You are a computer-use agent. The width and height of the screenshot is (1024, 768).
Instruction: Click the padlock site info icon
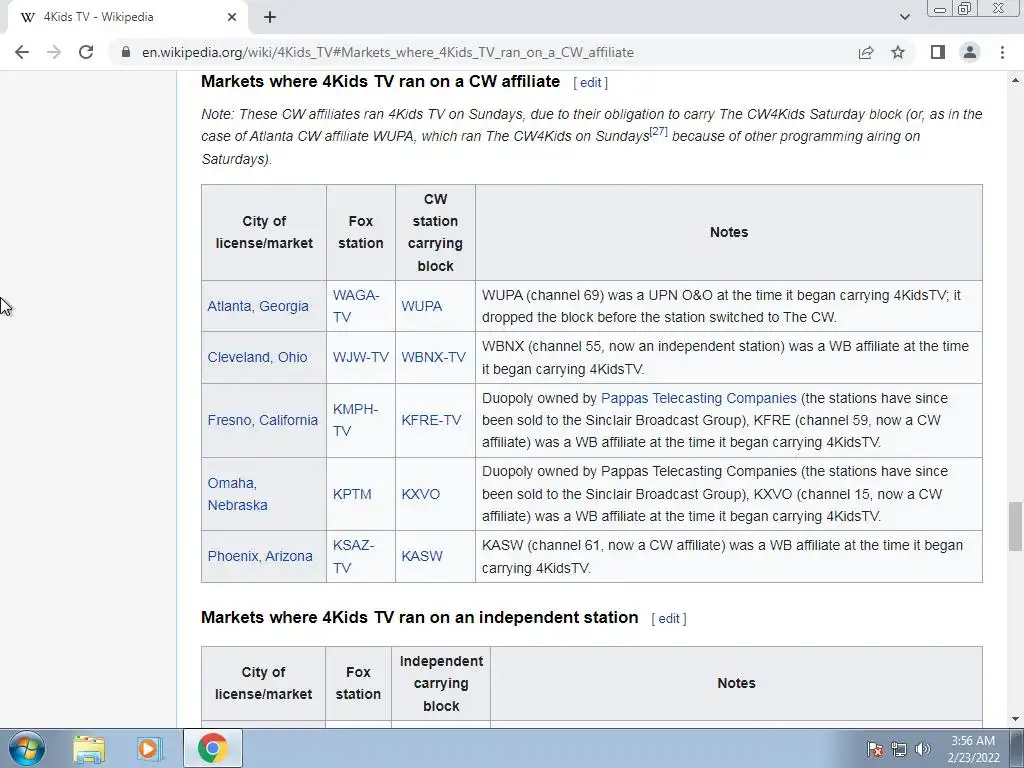coord(125,52)
